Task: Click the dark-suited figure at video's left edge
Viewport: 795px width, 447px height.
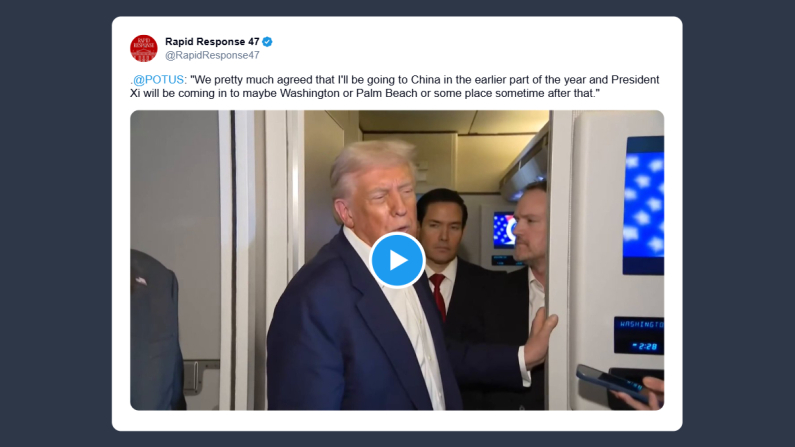Action: pos(155,329)
